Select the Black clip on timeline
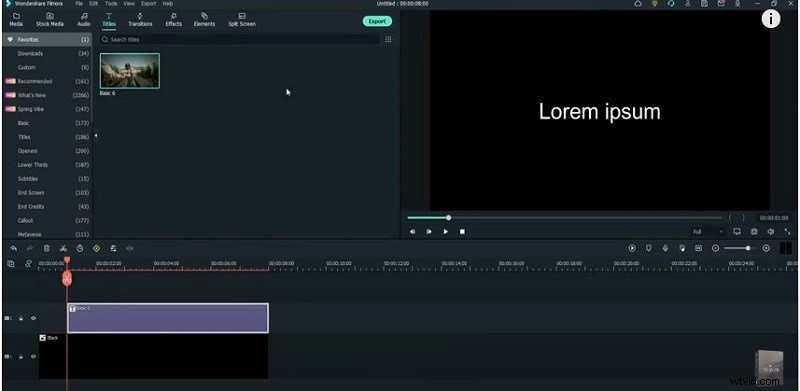This screenshot has height=391, width=800. point(154,356)
